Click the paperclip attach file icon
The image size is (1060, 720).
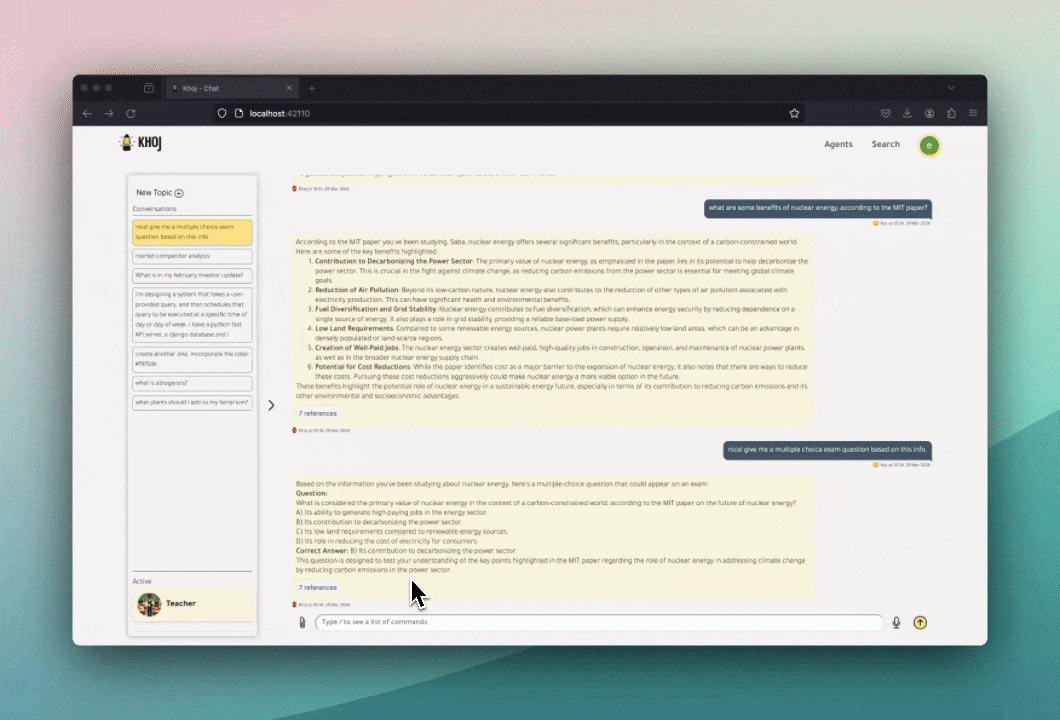pos(302,622)
